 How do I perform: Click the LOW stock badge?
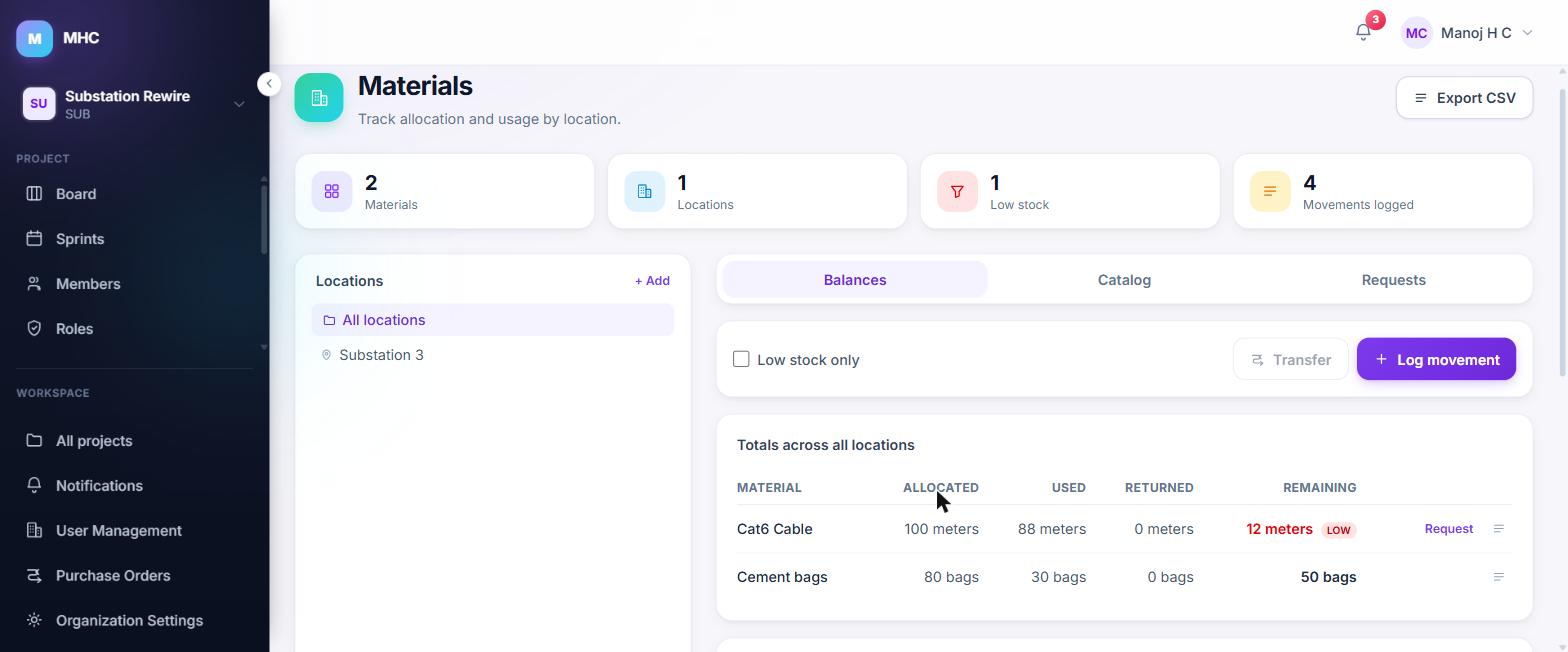coord(1338,530)
